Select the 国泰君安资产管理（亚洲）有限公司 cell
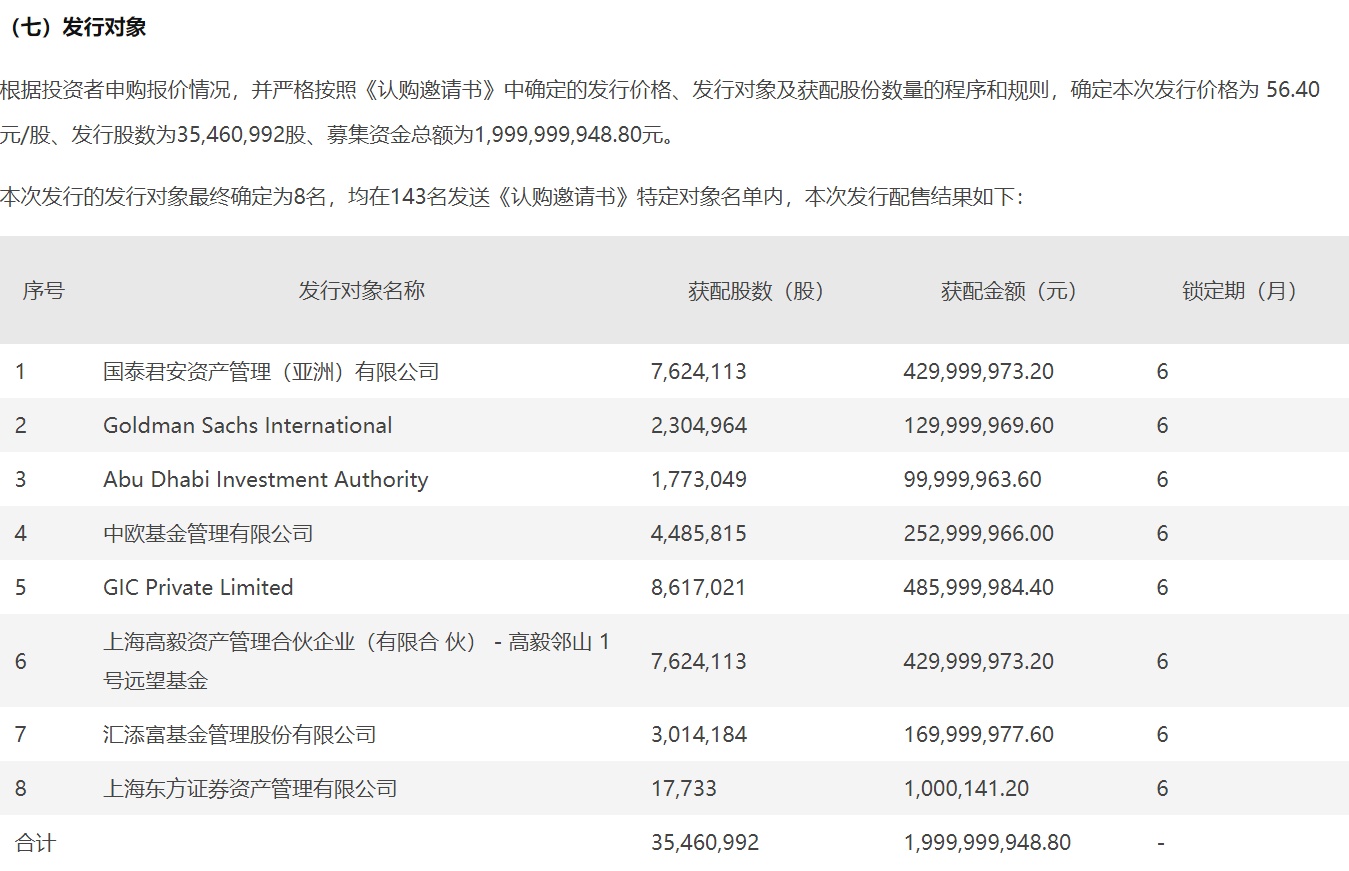Image resolution: width=1349 pixels, height=871 pixels. tap(271, 372)
